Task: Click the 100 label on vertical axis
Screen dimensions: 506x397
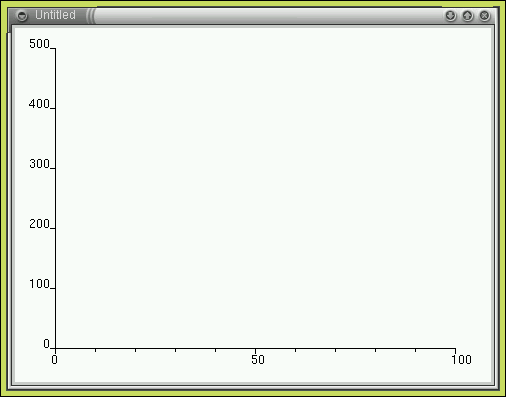Action: point(39,284)
